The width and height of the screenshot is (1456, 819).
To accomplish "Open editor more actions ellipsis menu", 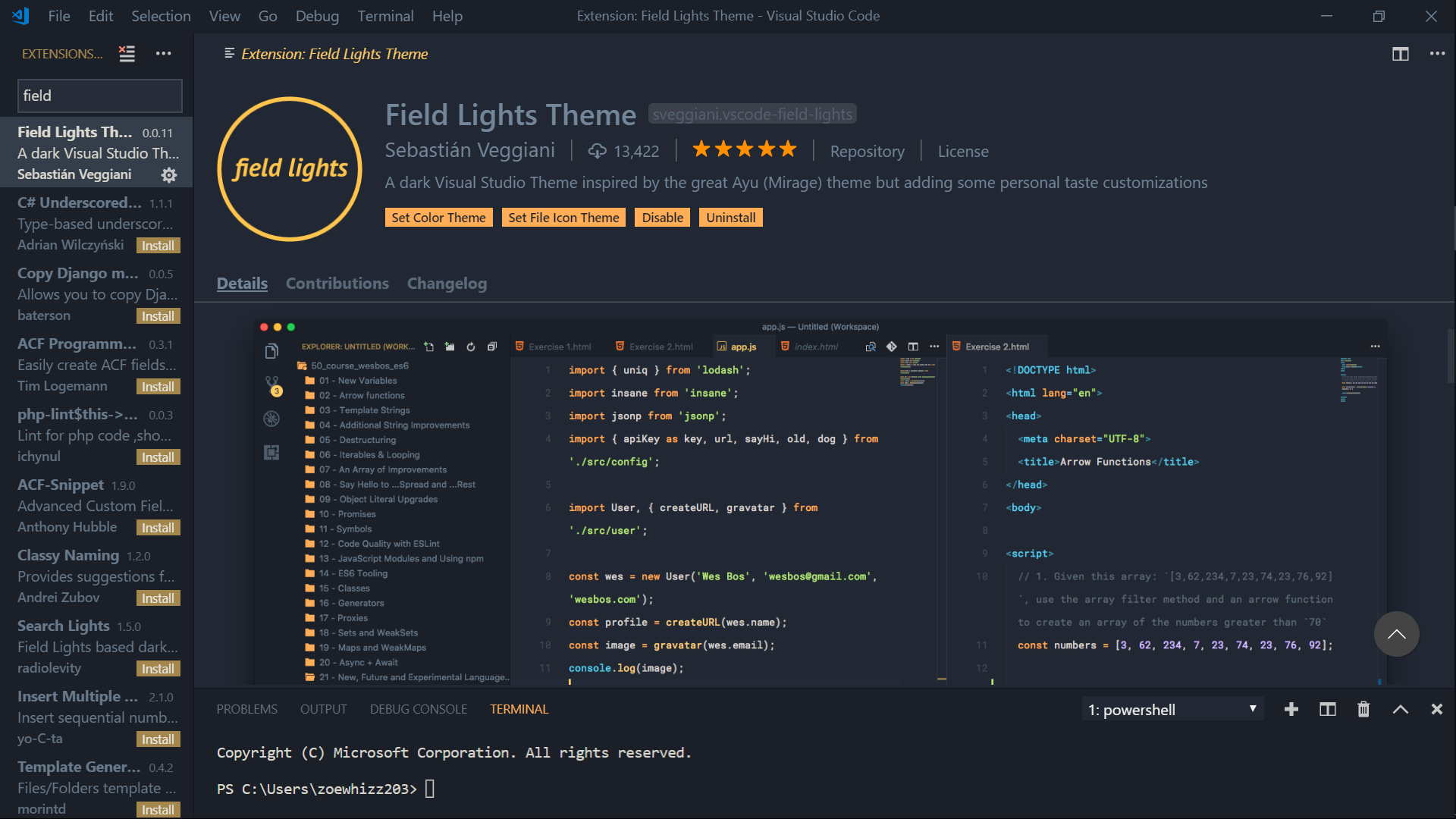I will click(1436, 54).
